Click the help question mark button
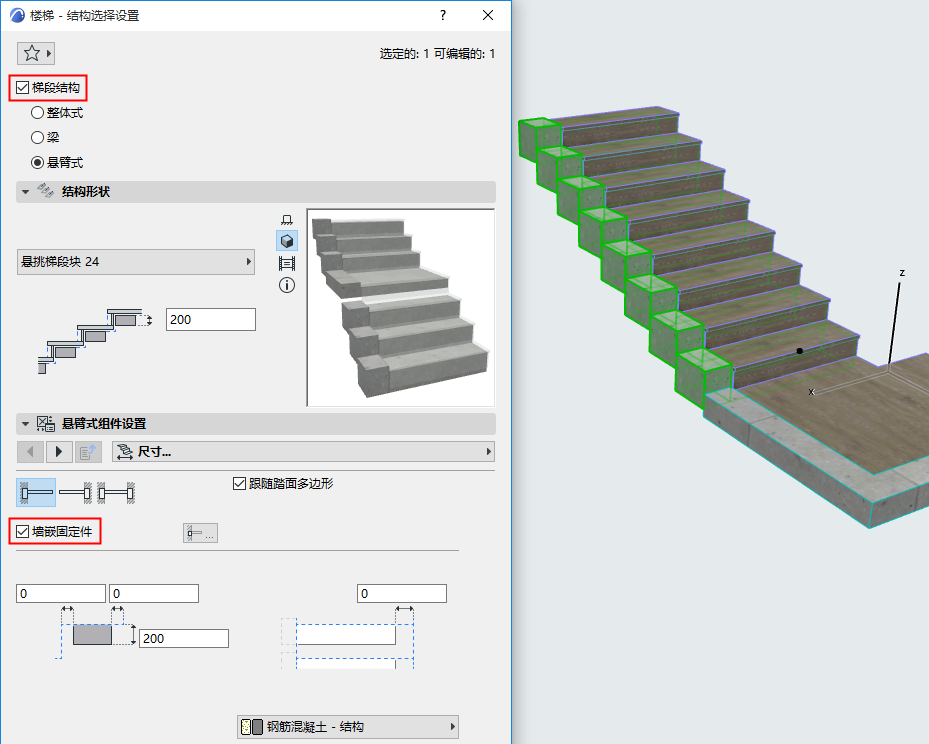Viewport: 929px width, 744px height. point(441,16)
